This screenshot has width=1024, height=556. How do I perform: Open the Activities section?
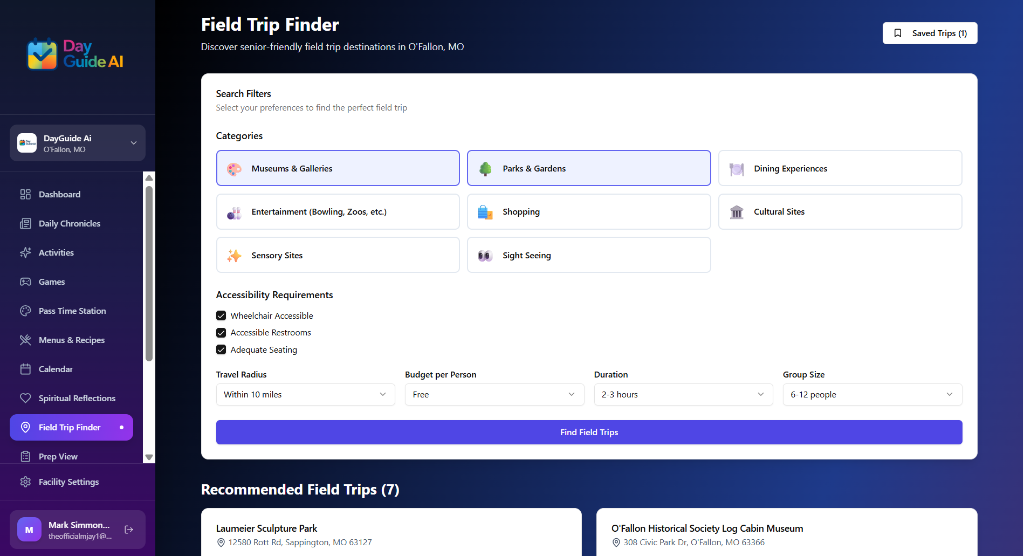pyautogui.click(x=71, y=252)
